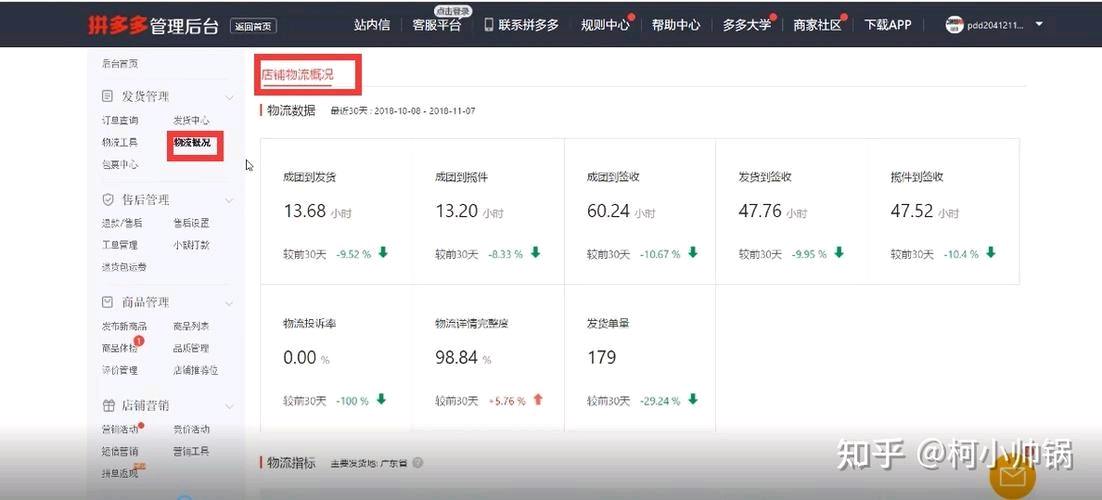Open 商品列表 in the sidebar
Screen dimensions: 1102x500
coord(191,326)
